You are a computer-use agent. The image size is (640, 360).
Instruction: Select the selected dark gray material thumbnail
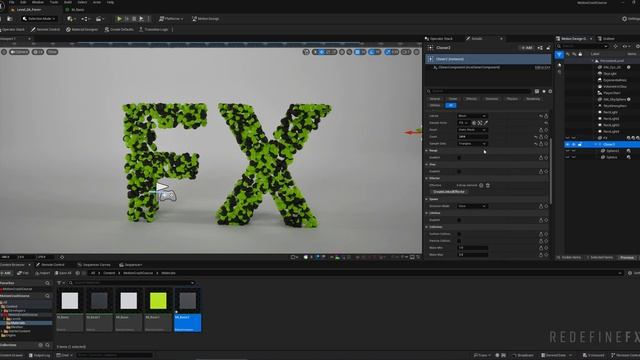187,301
